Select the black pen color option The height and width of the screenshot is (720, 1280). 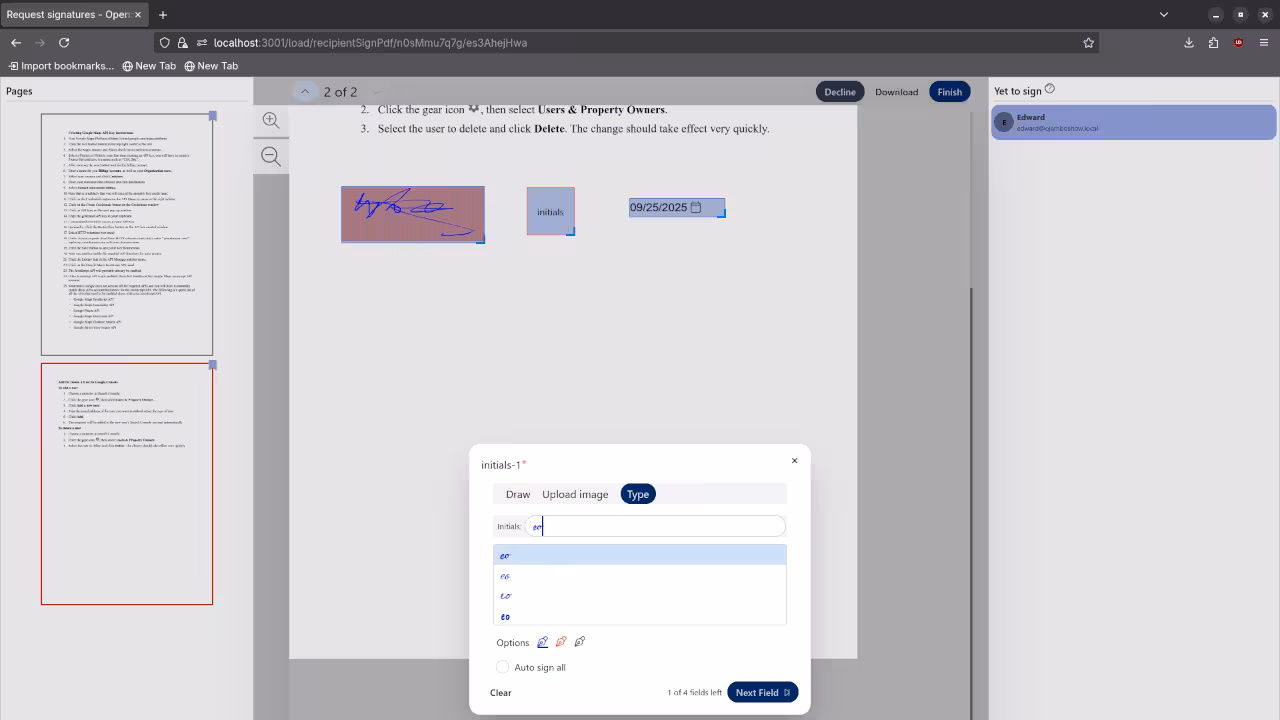pos(580,642)
